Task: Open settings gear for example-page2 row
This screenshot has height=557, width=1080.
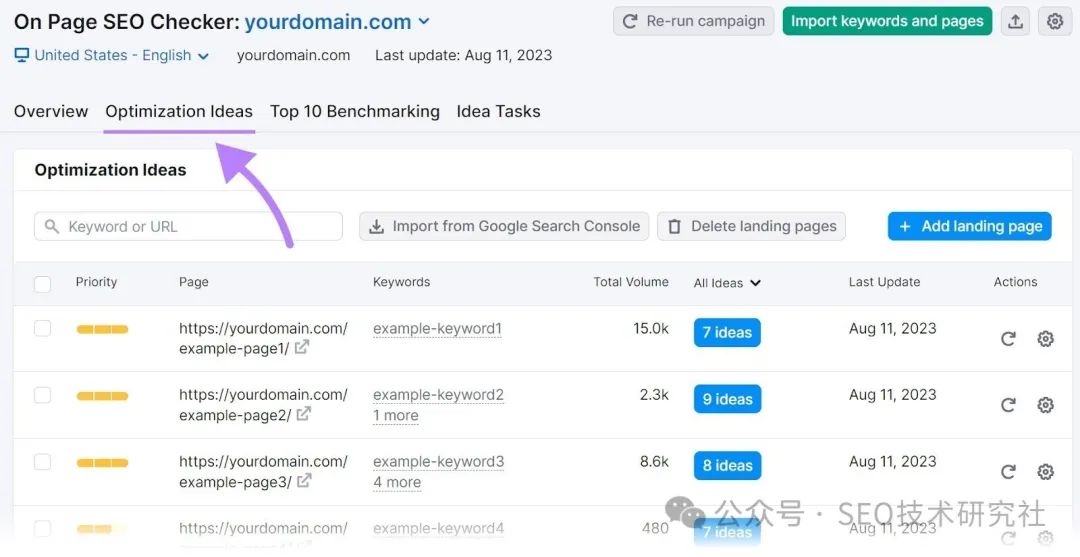Action: [x=1045, y=405]
